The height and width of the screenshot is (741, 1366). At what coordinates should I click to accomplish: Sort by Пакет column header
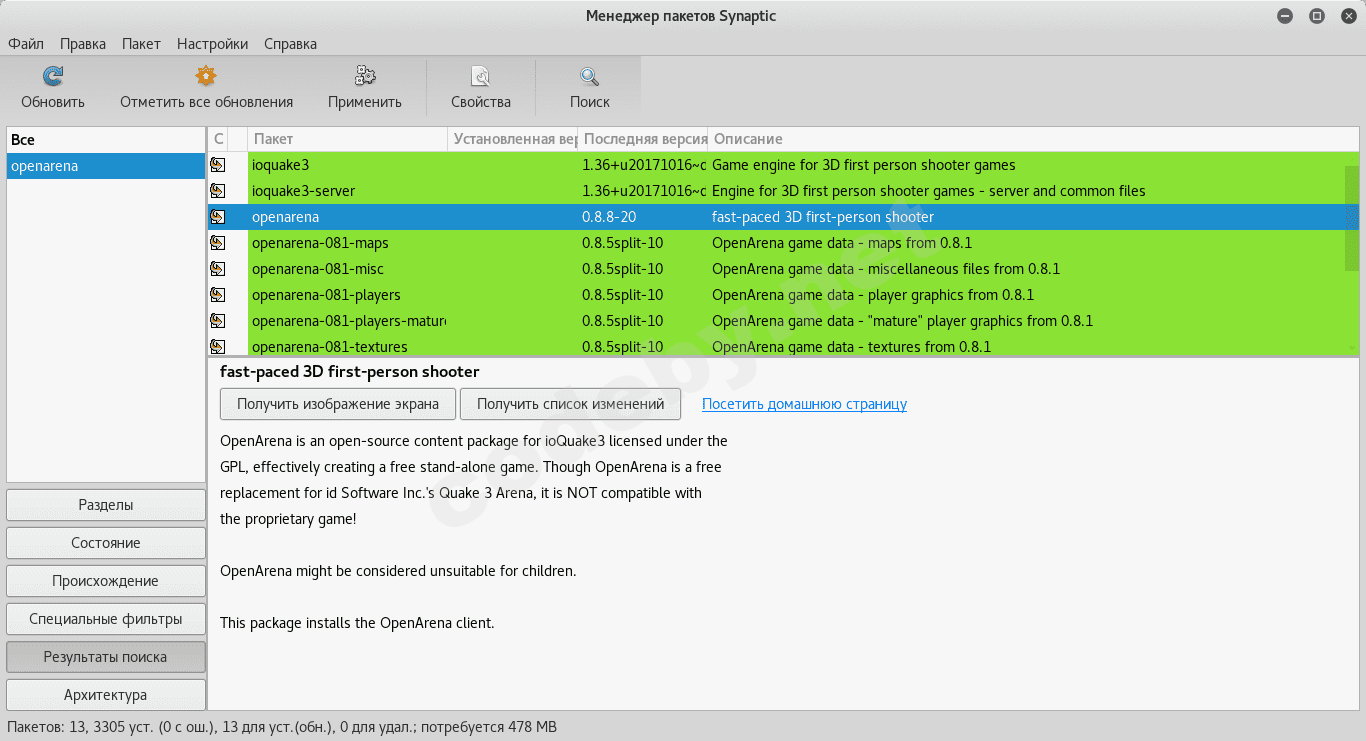tap(347, 139)
